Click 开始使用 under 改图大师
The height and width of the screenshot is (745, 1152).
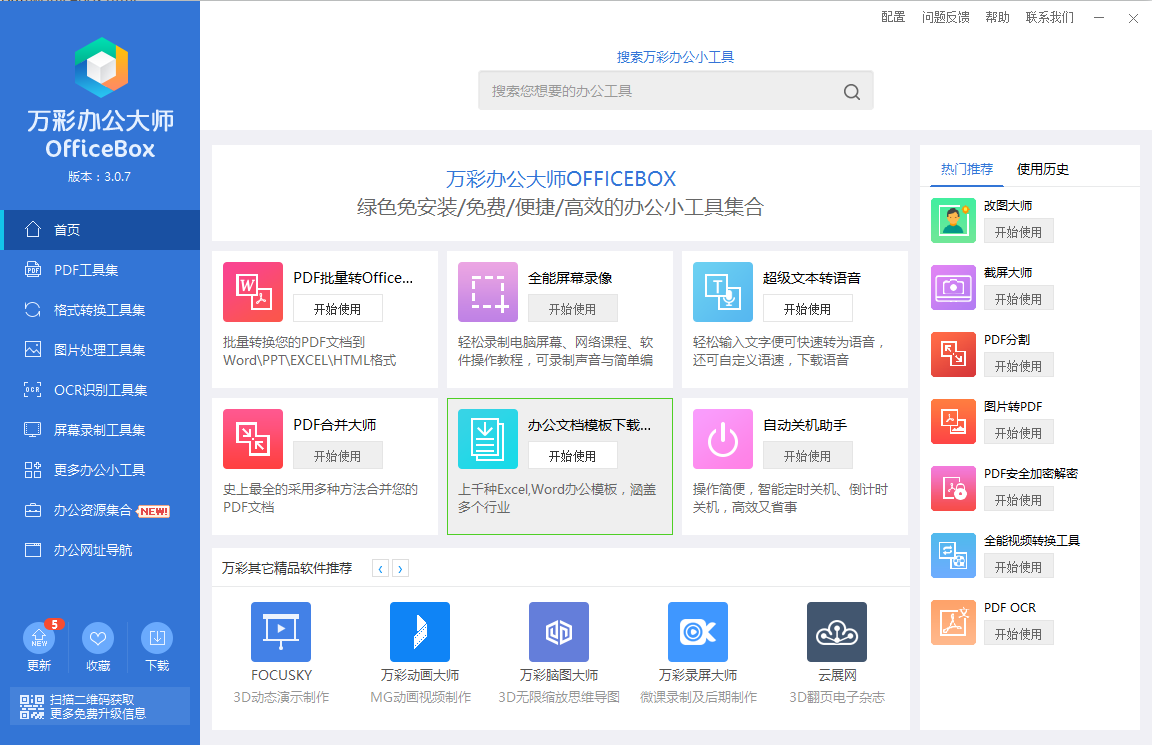[1018, 231]
